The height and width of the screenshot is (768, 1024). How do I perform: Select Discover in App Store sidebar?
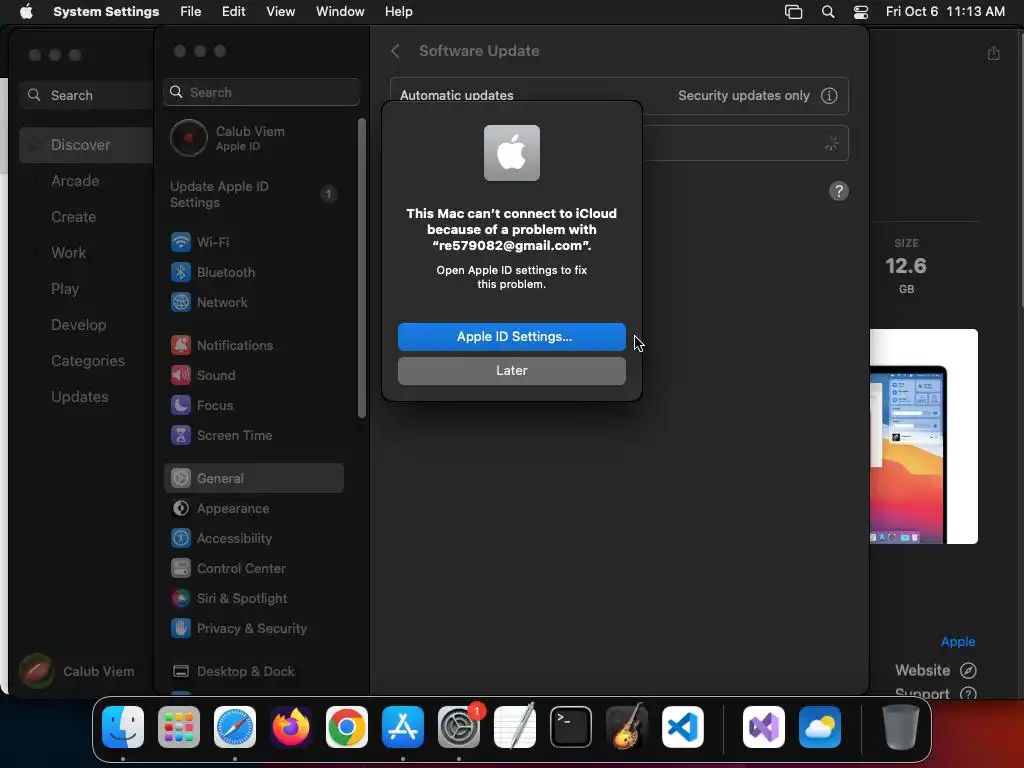[86, 145]
